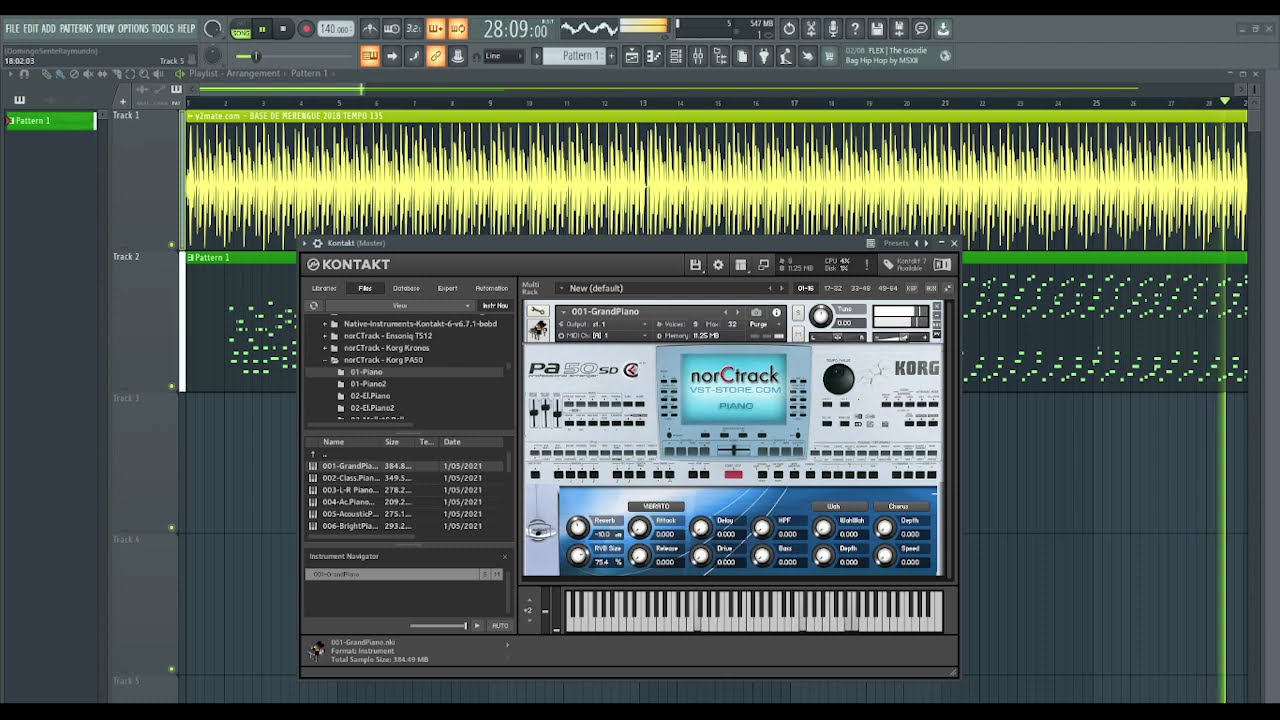Click the shopping cart icon in FL toolbar
Screen dimensions: 1280x720
(x=828, y=56)
